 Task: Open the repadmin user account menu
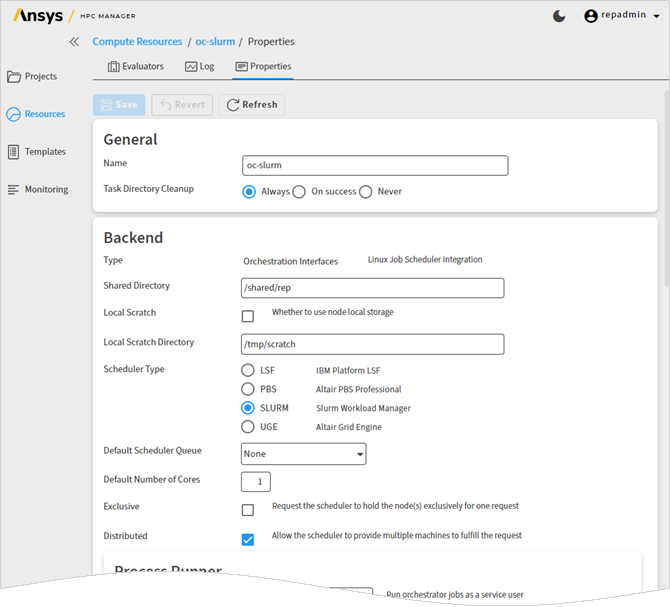[622, 16]
